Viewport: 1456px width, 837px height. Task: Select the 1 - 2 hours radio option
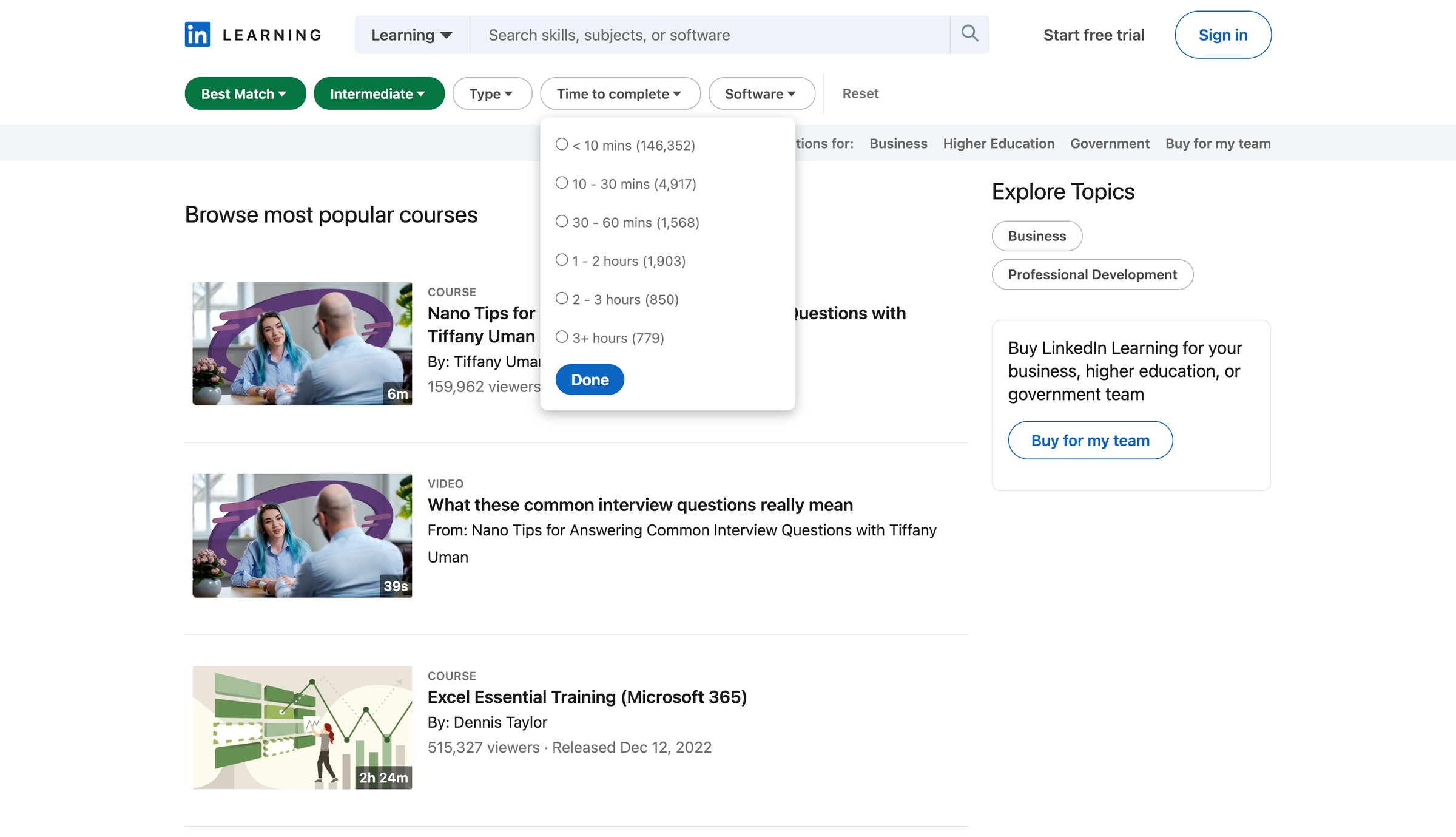562,260
